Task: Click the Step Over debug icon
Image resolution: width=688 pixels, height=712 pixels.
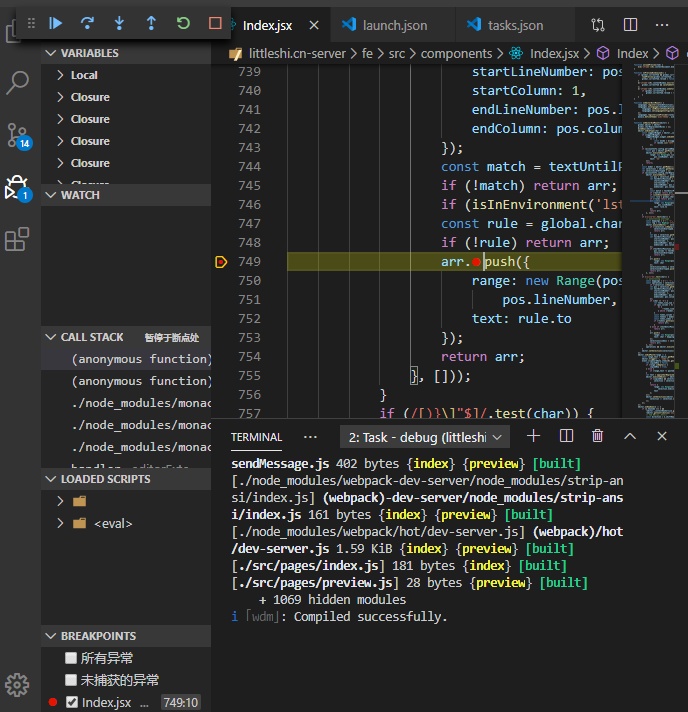Action: [x=87, y=23]
